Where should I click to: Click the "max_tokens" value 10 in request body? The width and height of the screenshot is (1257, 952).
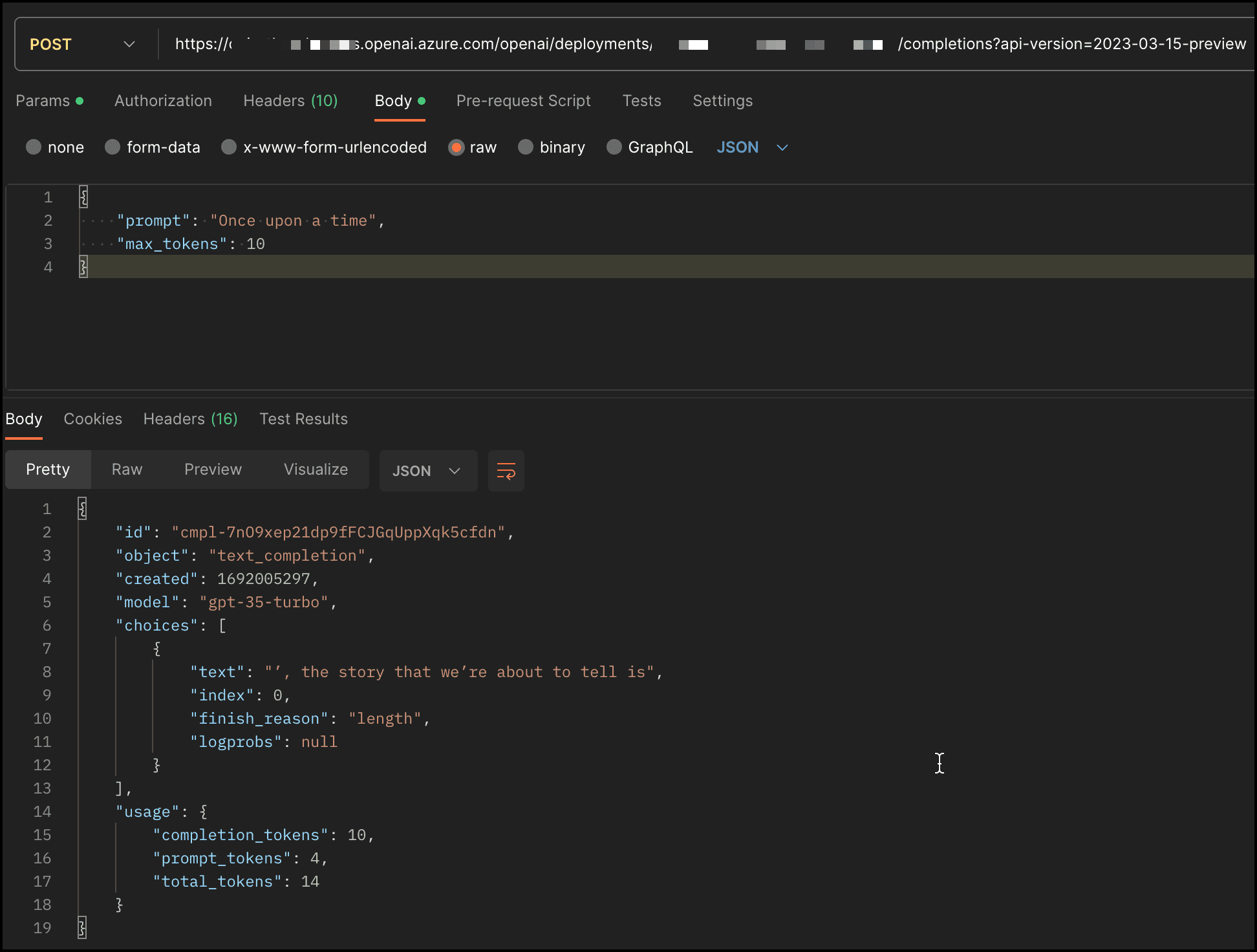pos(255,244)
